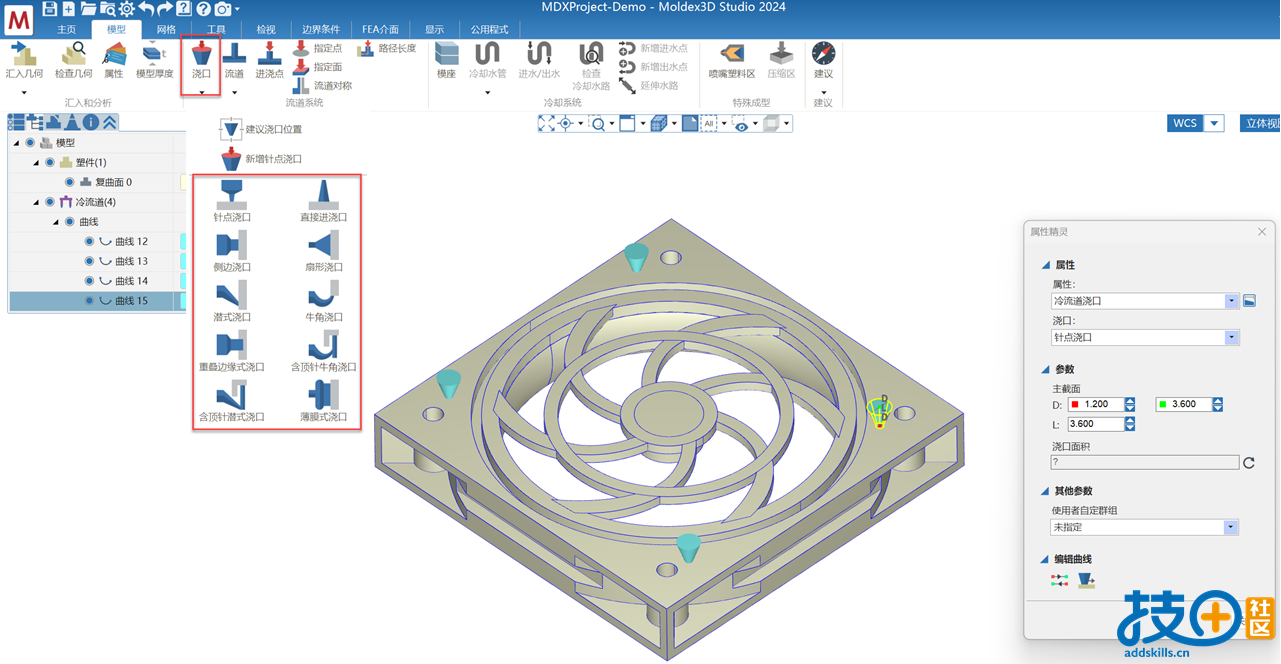Collapse the 塑件(1) tree node arrow
Image resolution: width=1281 pixels, height=664 pixels.
click(37, 162)
